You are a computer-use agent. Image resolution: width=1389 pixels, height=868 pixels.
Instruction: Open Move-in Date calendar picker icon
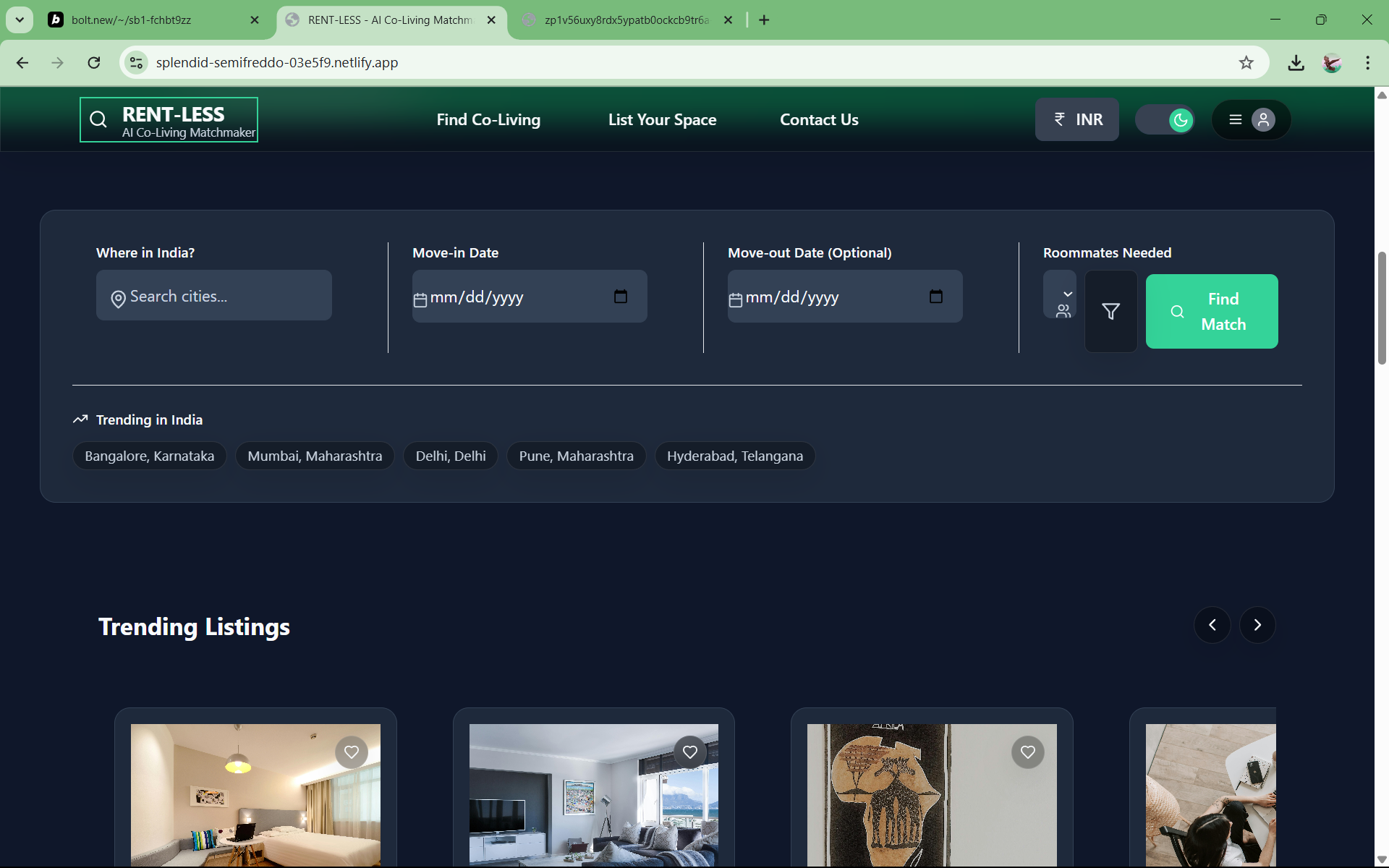pos(621,297)
